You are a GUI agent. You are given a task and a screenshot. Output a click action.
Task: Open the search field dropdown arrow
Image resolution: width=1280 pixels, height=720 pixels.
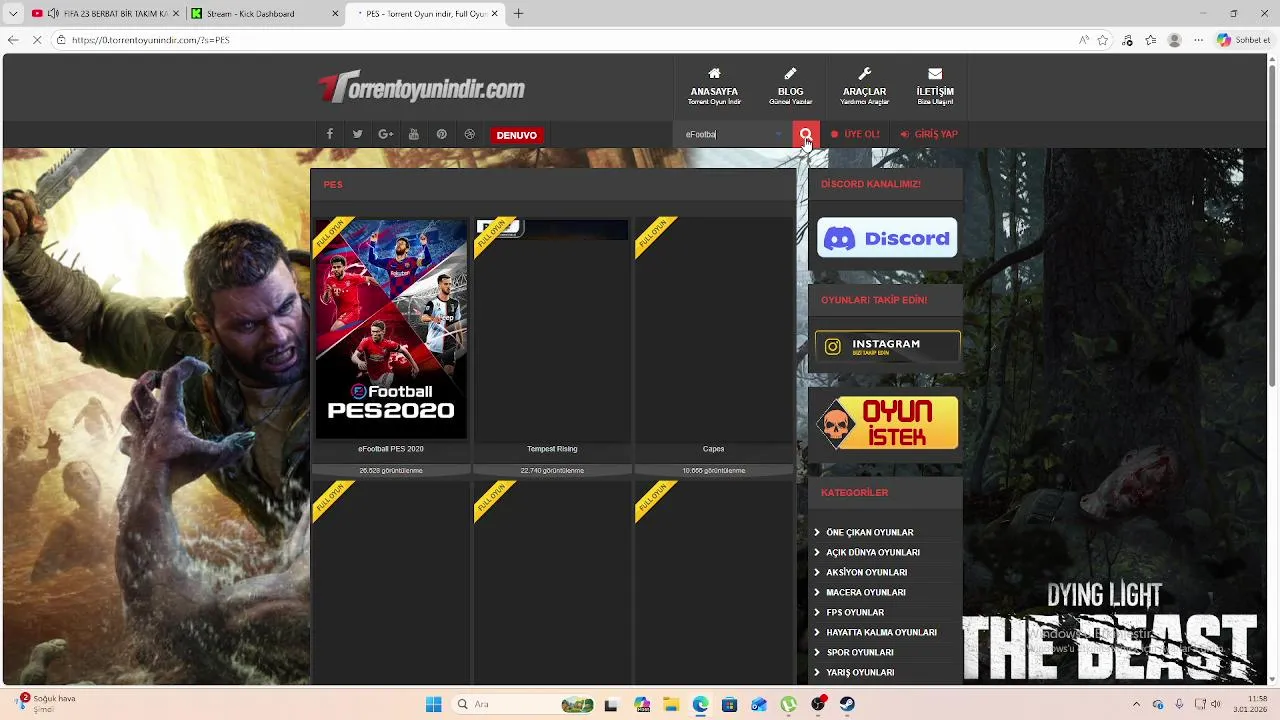(x=779, y=134)
